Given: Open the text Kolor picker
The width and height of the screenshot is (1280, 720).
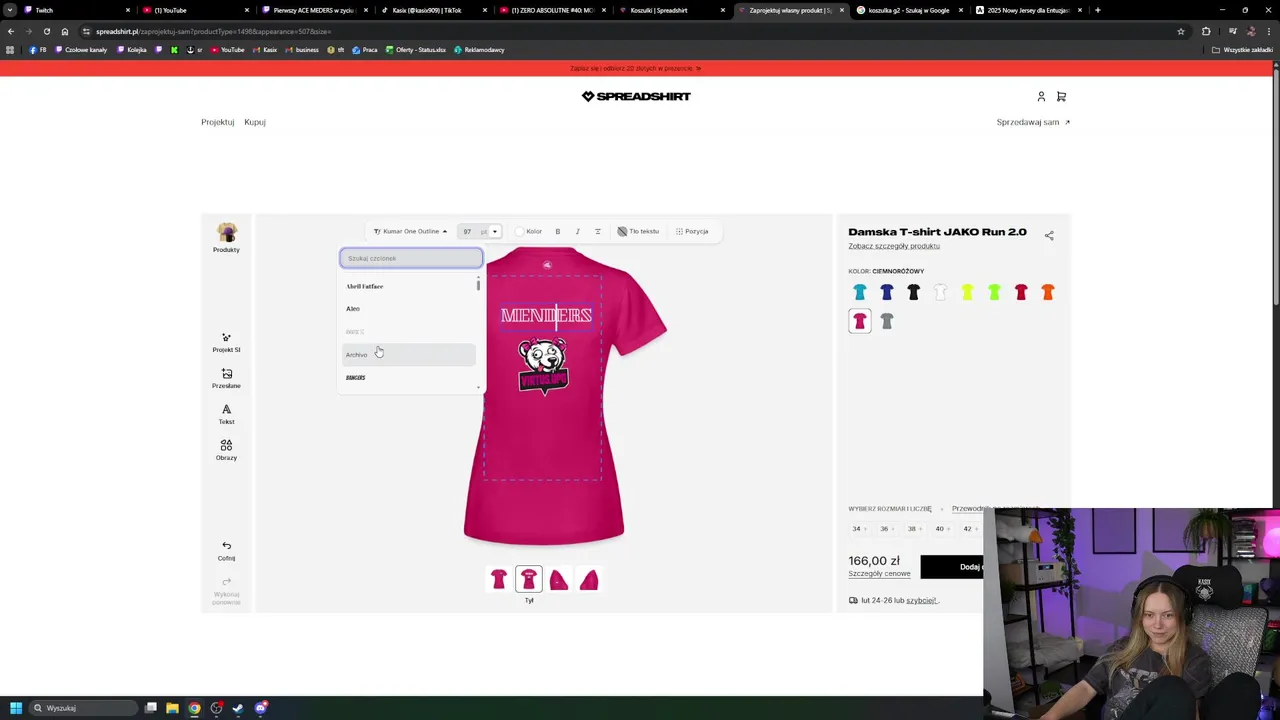Looking at the screenshot, I should point(529,231).
